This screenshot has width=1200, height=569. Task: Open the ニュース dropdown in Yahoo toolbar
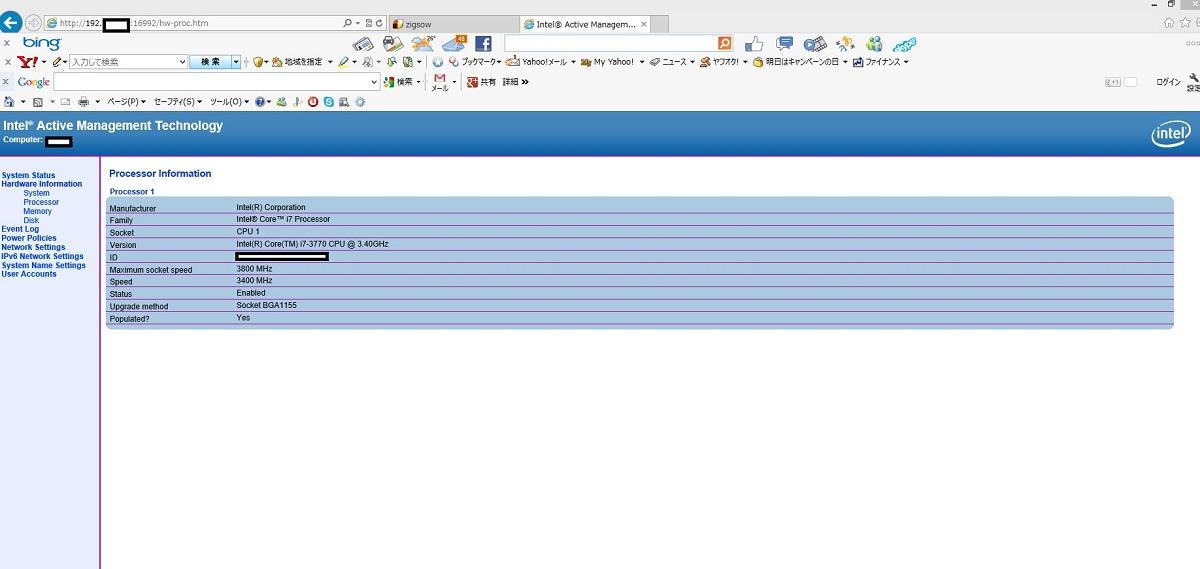coord(692,62)
